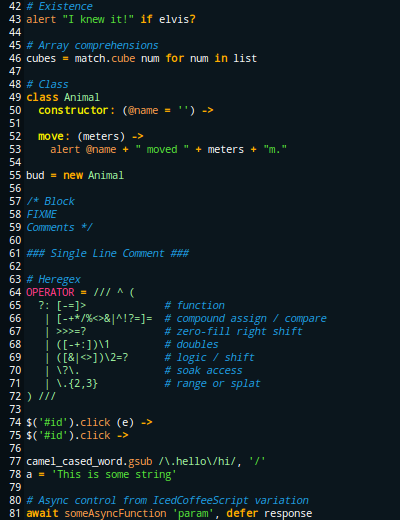Click "response" on line 81

point(288,513)
